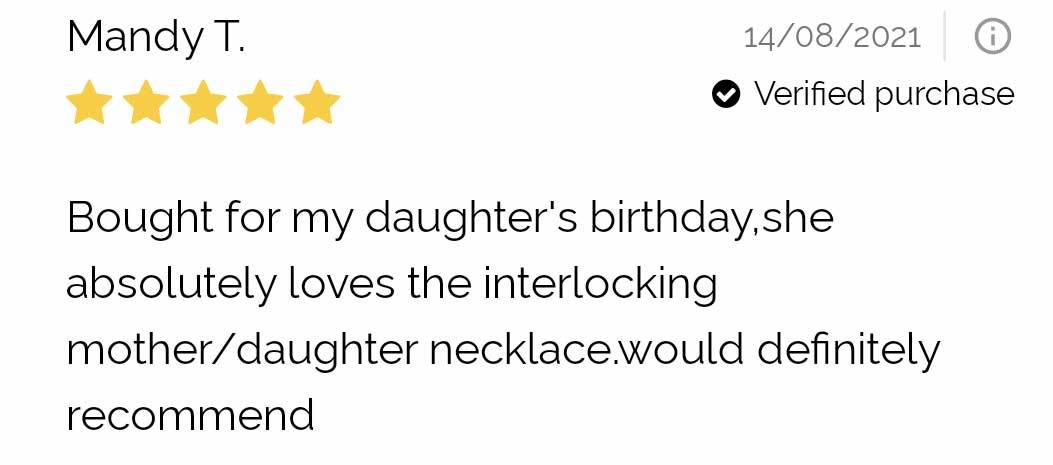Click the review date 14/08/2021
This screenshot has height=465, width=1053.
[832, 36]
